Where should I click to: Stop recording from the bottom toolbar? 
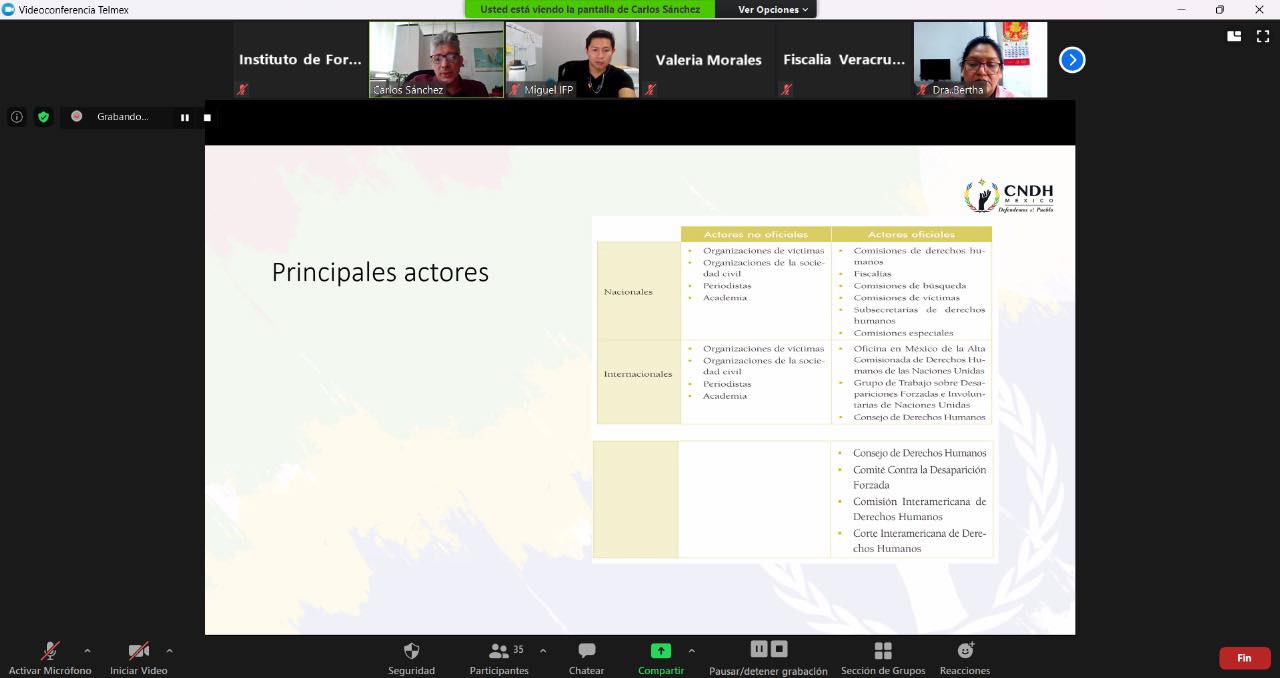click(x=780, y=649)
